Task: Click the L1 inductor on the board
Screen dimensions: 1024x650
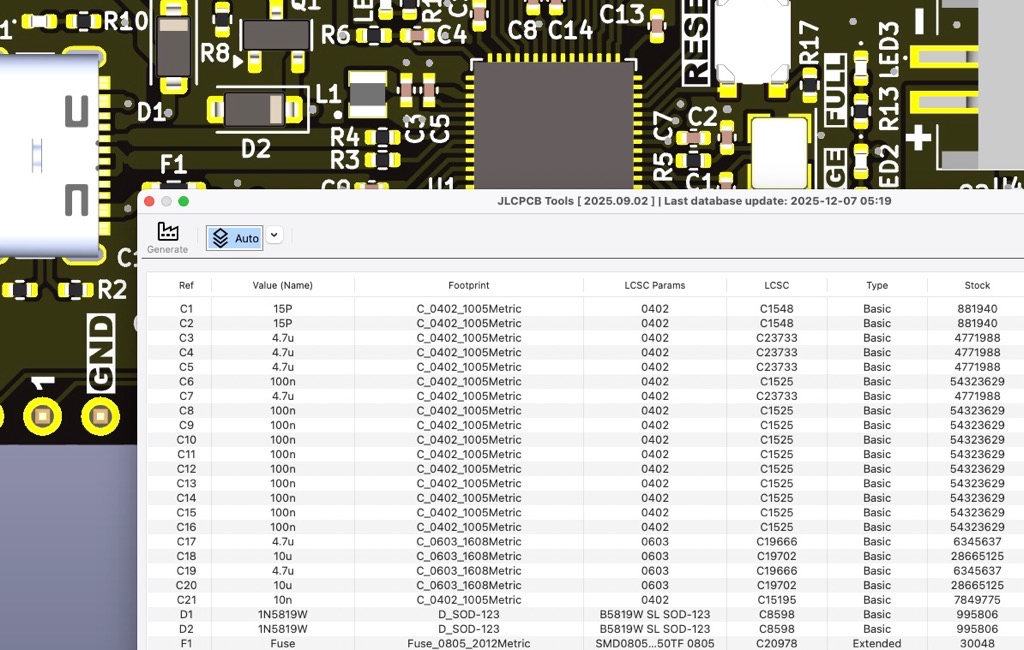Action: tap(366, 94)
